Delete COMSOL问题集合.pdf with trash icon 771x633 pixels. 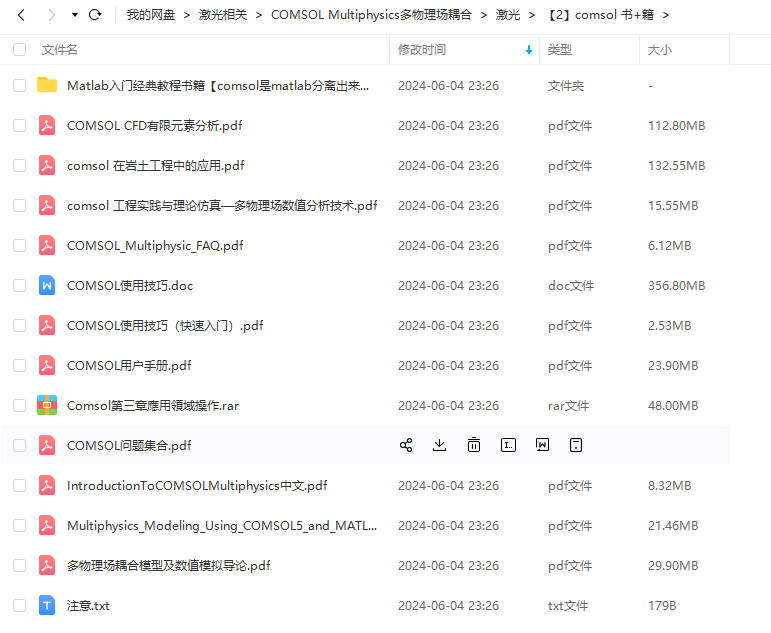click(x=474, y=445)
